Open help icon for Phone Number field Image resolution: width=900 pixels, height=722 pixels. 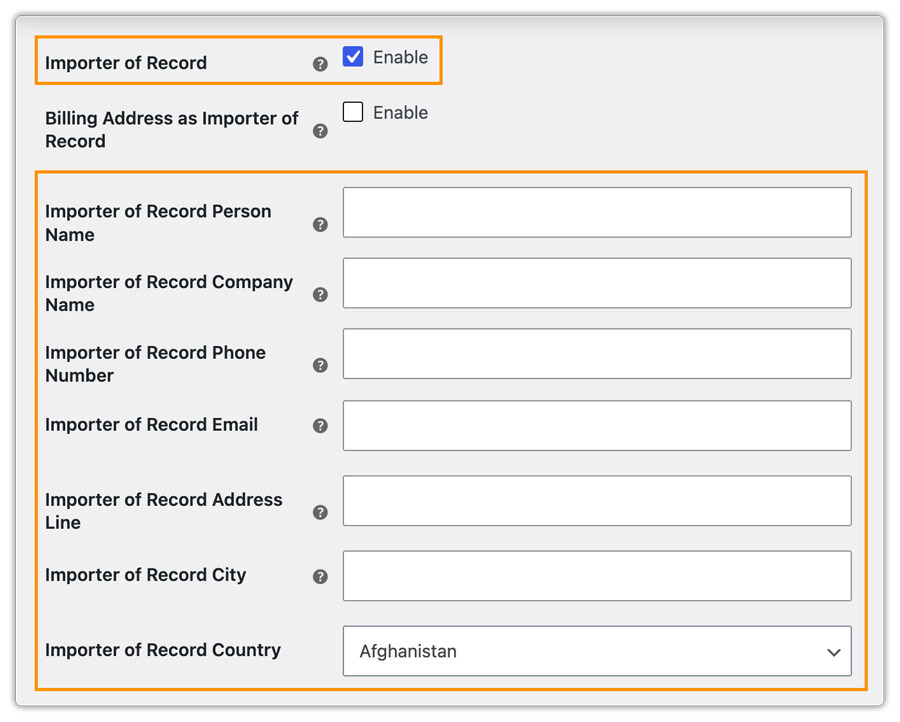[320, 365]
